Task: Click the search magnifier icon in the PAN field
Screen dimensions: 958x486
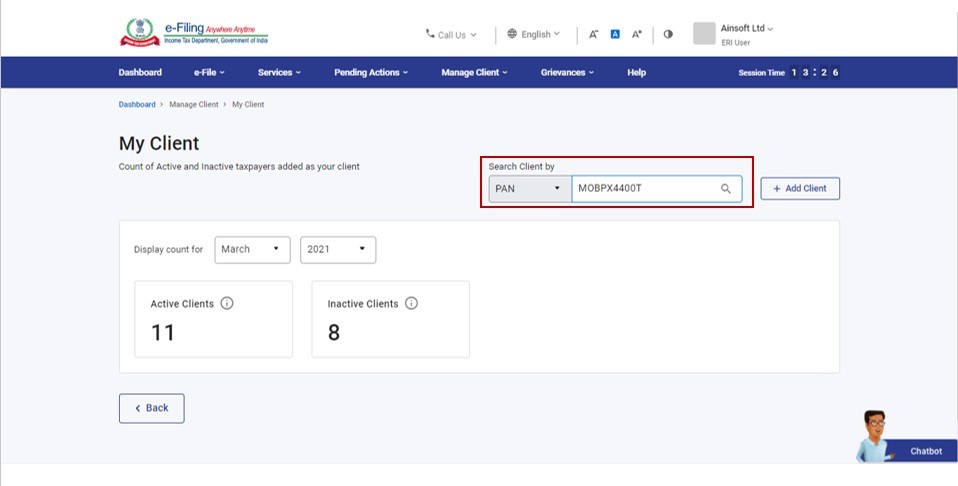Action: coord(726,188)
